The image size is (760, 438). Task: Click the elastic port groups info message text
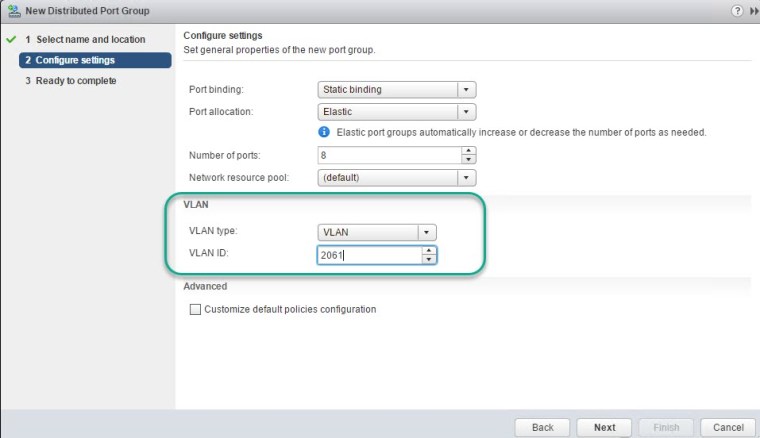click(521, 132)
